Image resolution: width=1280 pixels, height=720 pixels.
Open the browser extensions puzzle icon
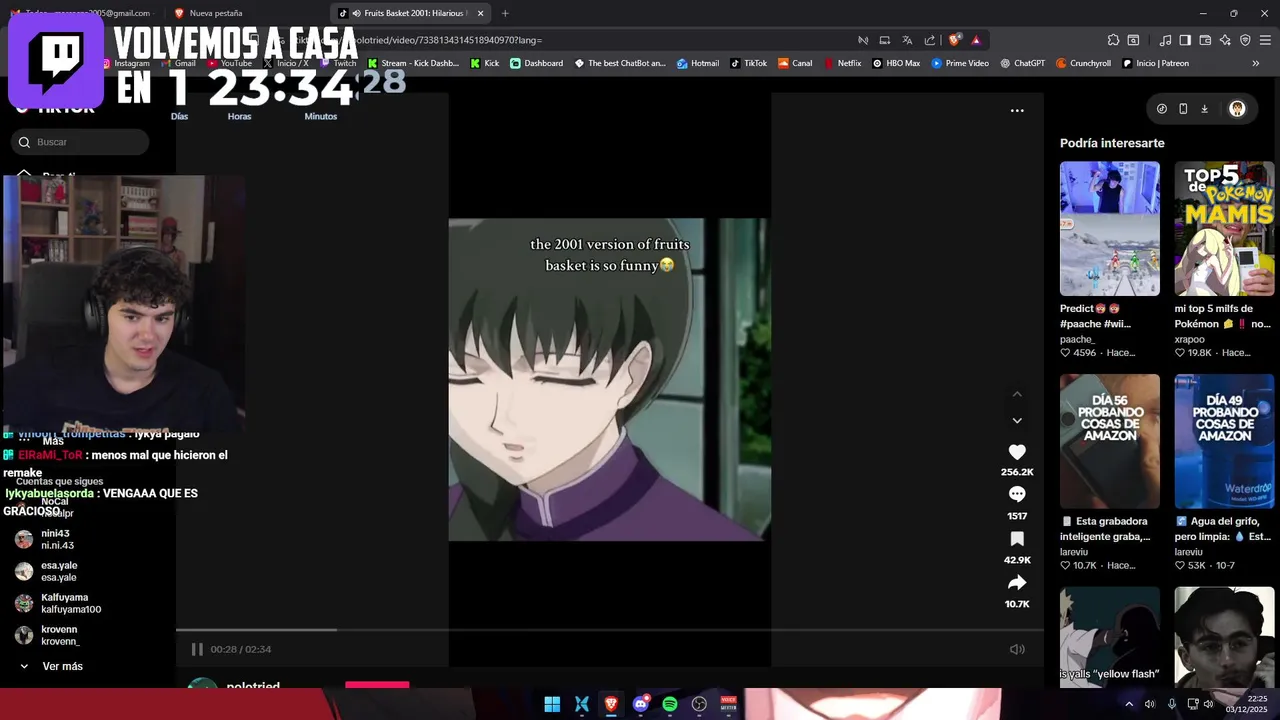click(x=1113, y=40)
